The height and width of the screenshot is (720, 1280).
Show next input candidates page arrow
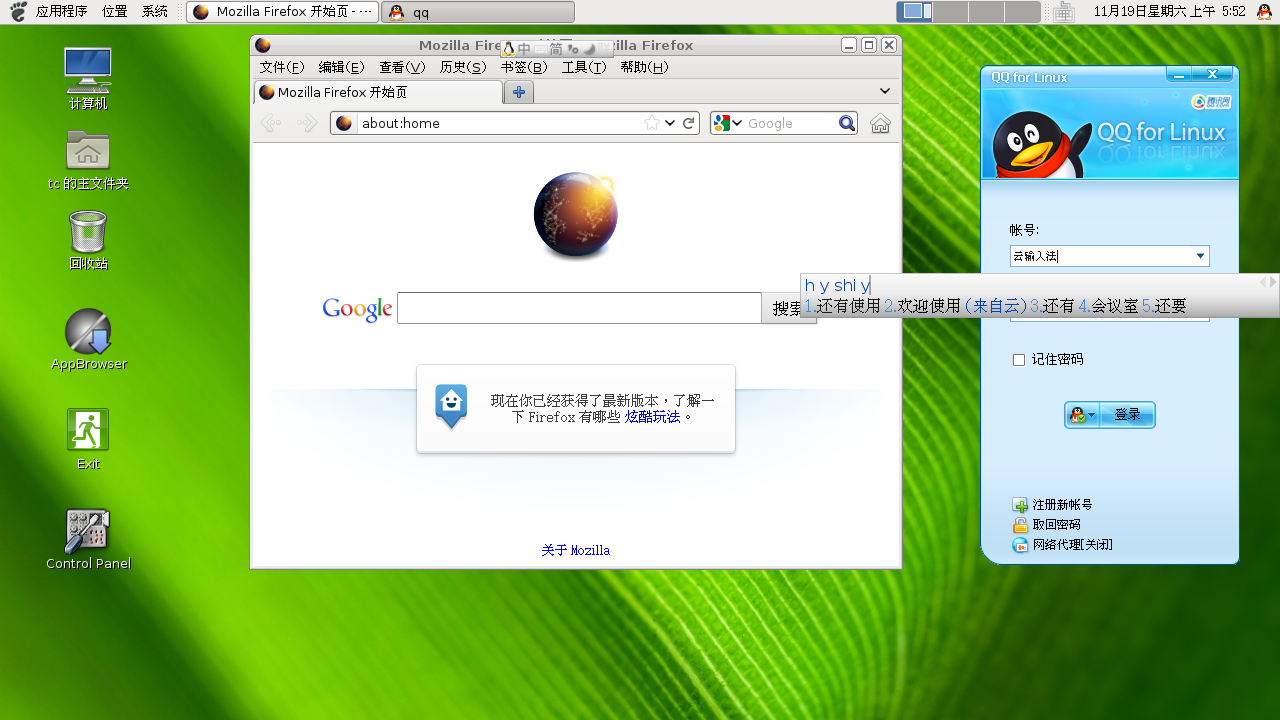1272,283
